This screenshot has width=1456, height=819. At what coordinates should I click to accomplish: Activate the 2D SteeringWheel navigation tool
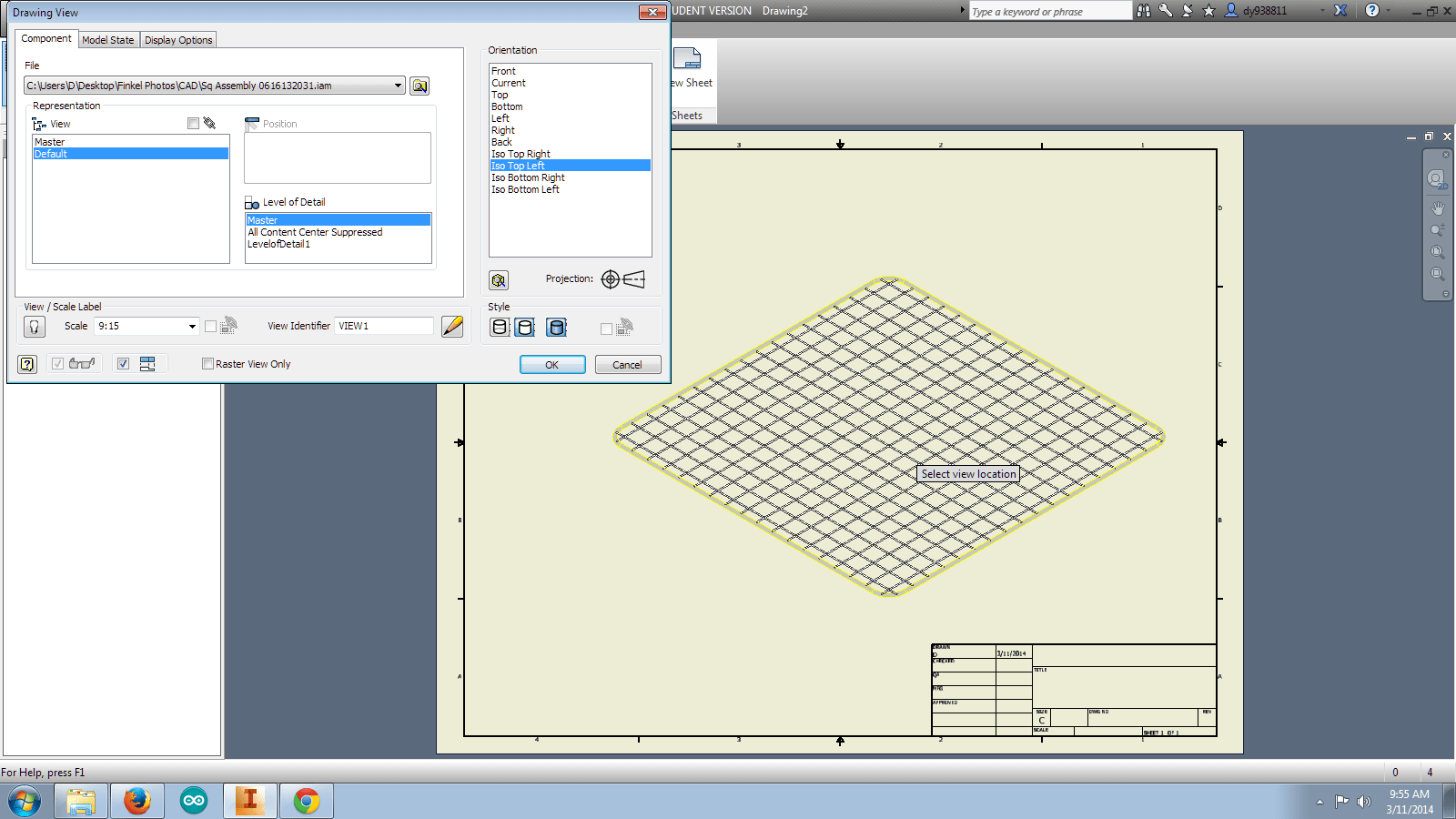[x=1436, y=178]
